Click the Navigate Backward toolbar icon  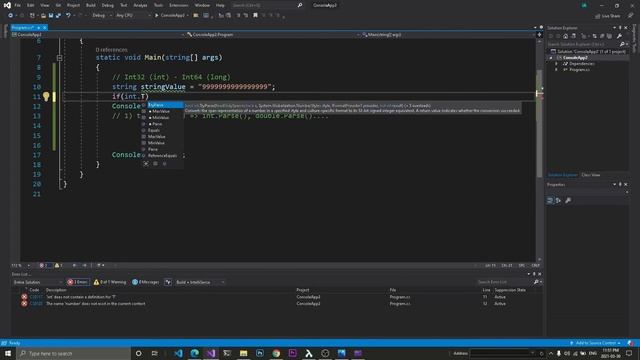[11, 15]
